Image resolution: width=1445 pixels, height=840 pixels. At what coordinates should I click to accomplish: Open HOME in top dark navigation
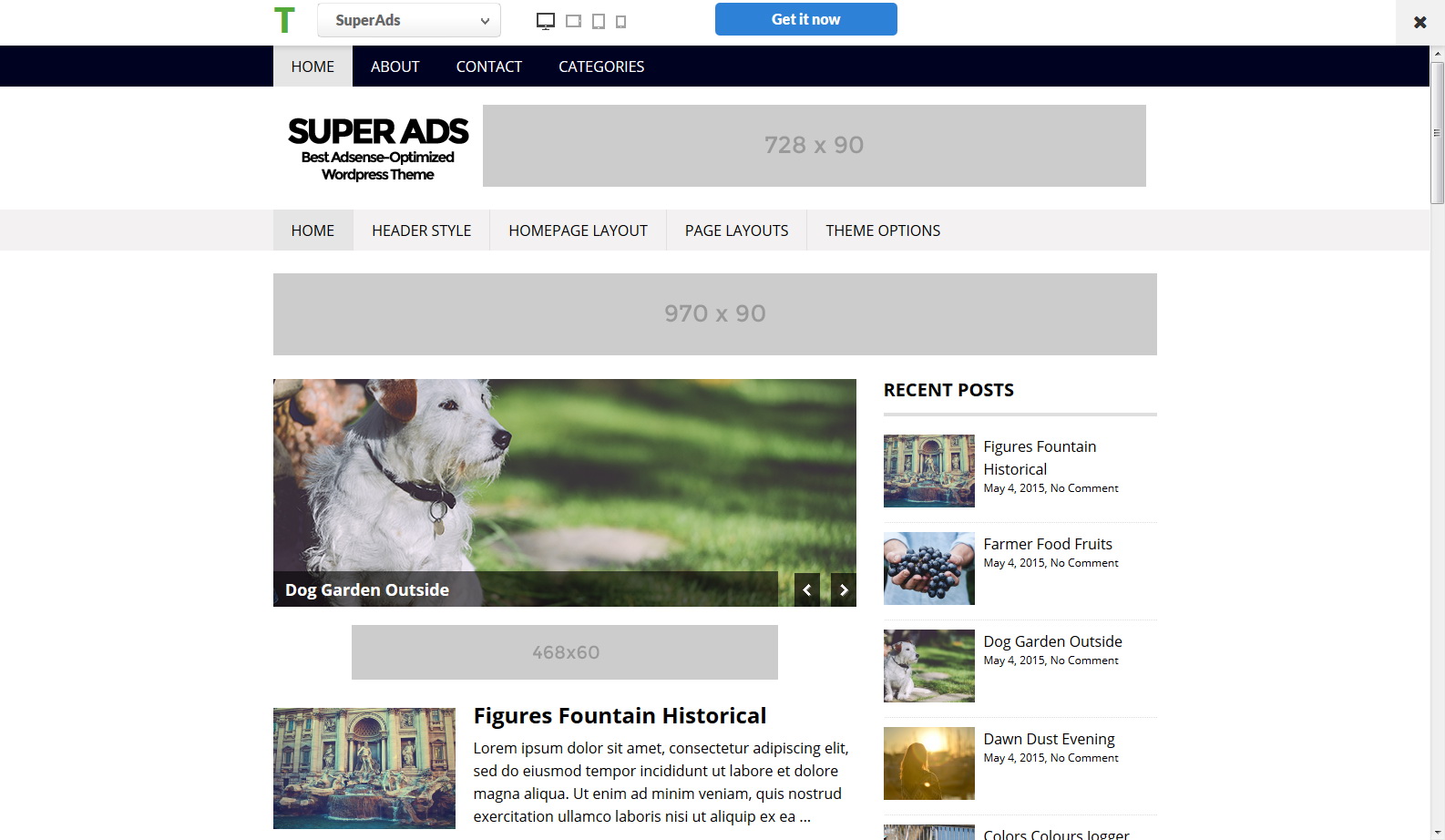[x=313, y=67]
